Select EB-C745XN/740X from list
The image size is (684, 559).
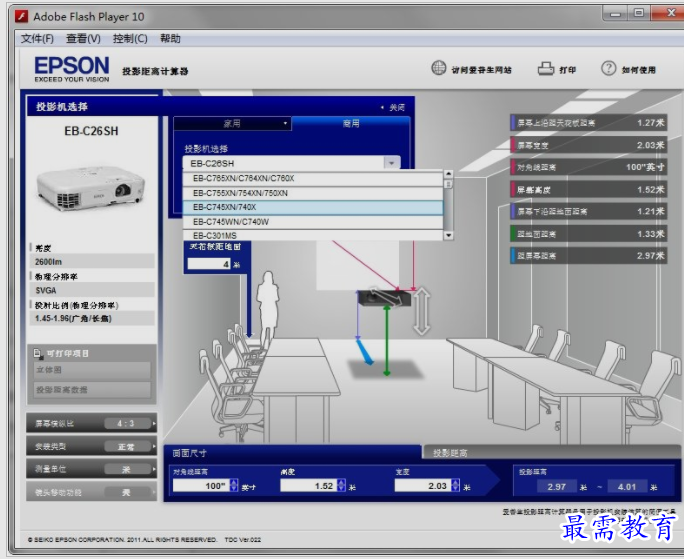coord(313,207)
